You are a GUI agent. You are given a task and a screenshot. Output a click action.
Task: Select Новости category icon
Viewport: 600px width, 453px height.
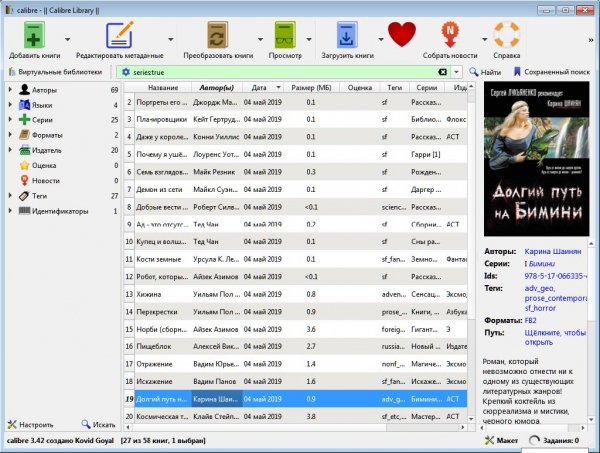click(x=24, y=180)
